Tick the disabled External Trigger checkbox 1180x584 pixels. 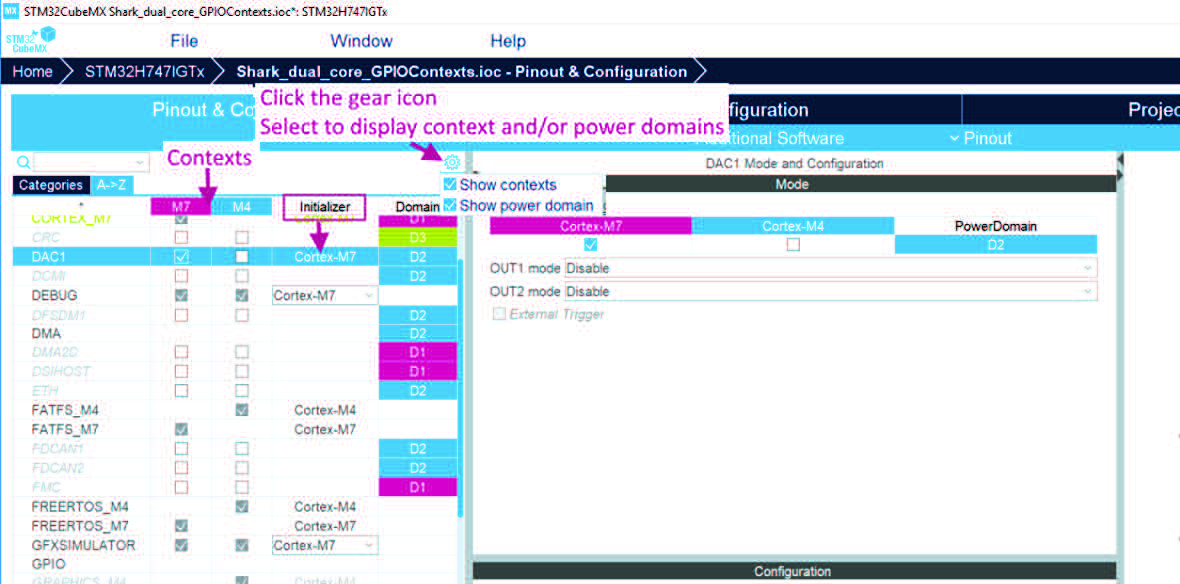pyautogui.click(x=499, y=314)
